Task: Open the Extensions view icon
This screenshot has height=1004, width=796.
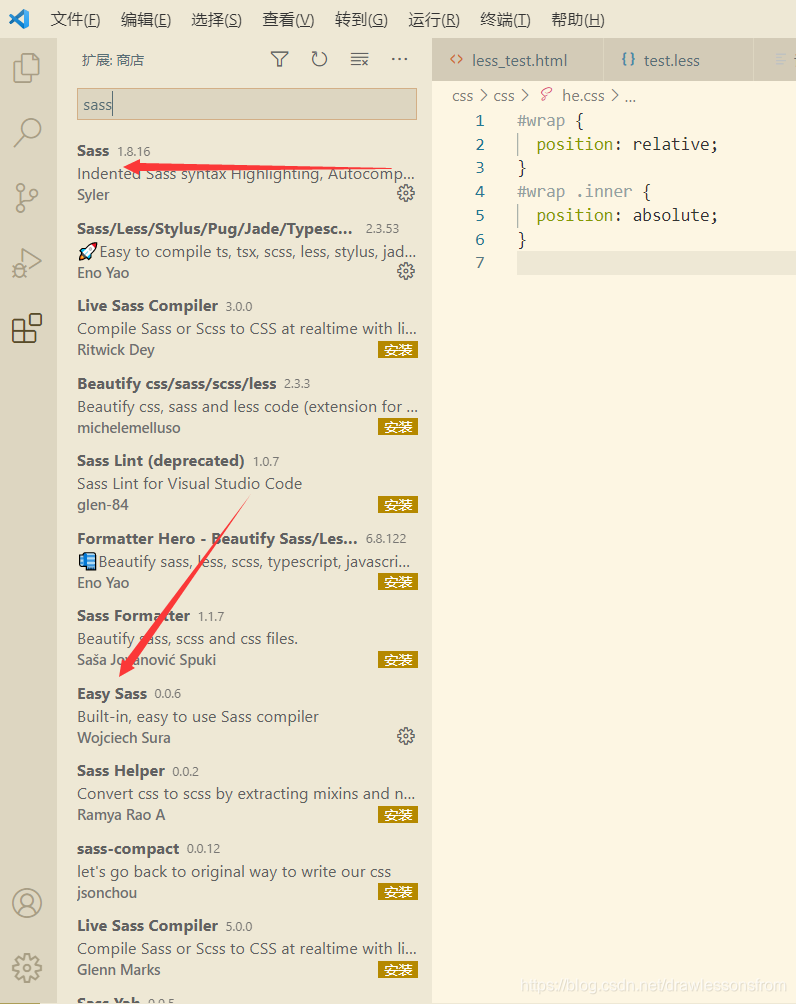Action: tap(27, 328)
